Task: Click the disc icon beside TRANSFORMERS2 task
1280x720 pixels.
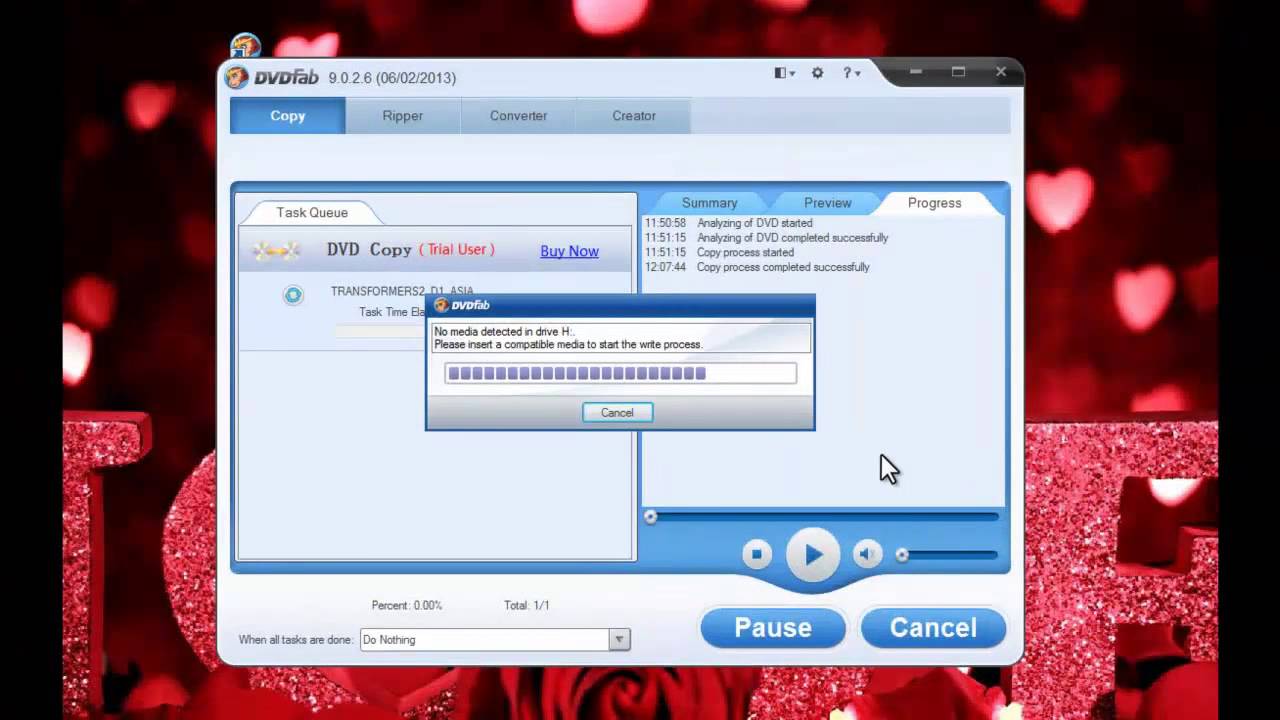Action: (293, 295)
